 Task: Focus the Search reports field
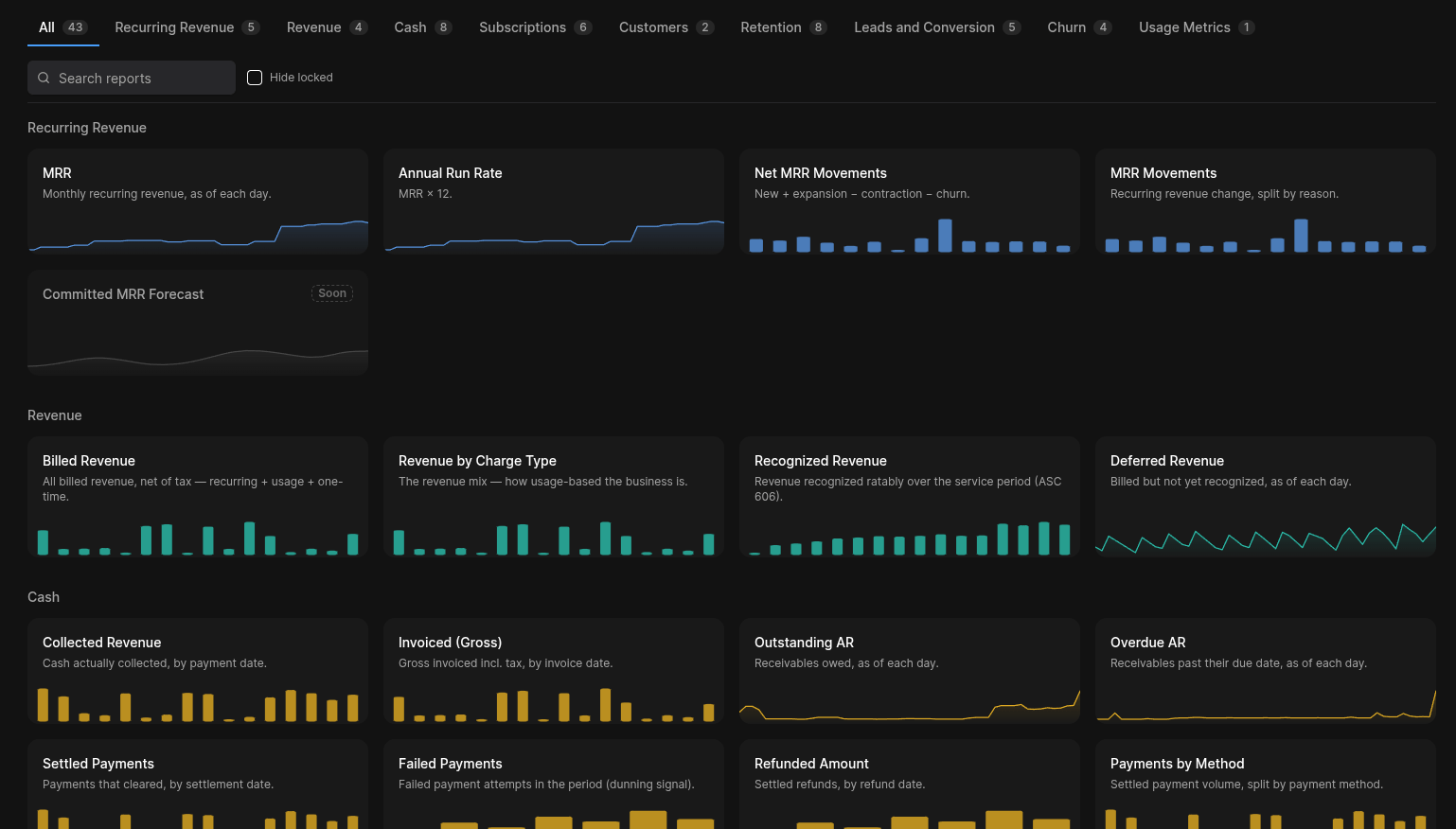coord(132,78)
